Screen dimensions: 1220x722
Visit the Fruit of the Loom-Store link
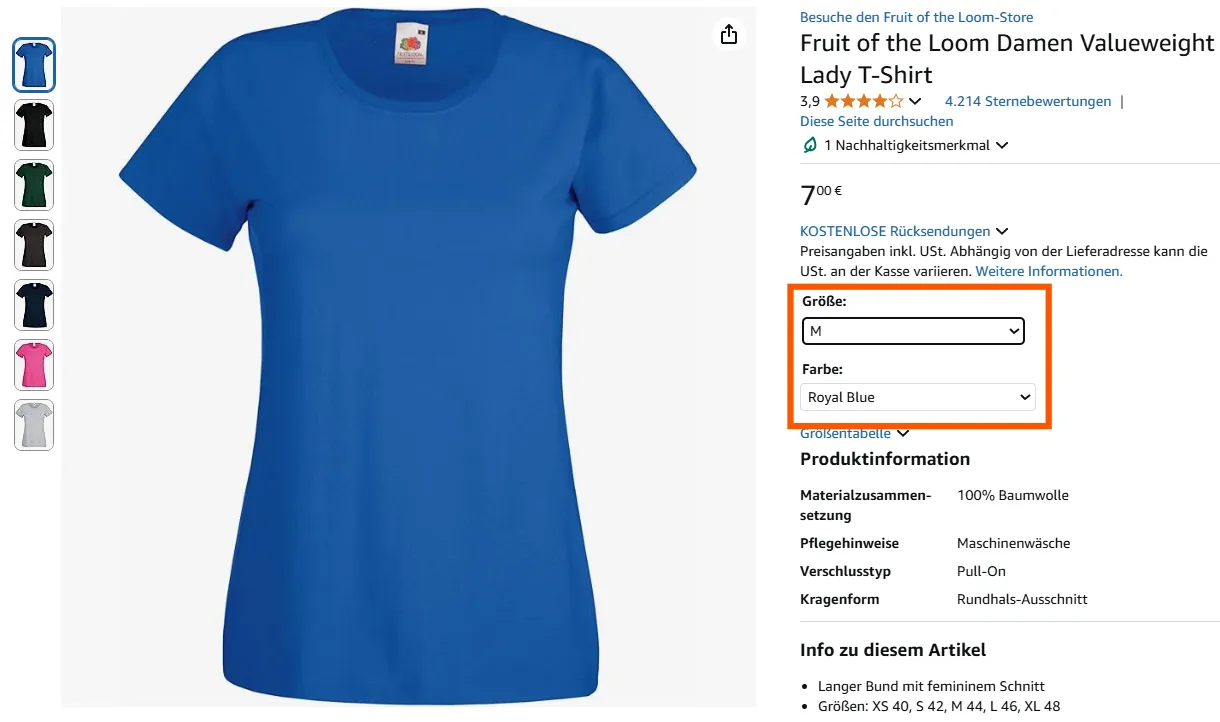tap(916, 17)
